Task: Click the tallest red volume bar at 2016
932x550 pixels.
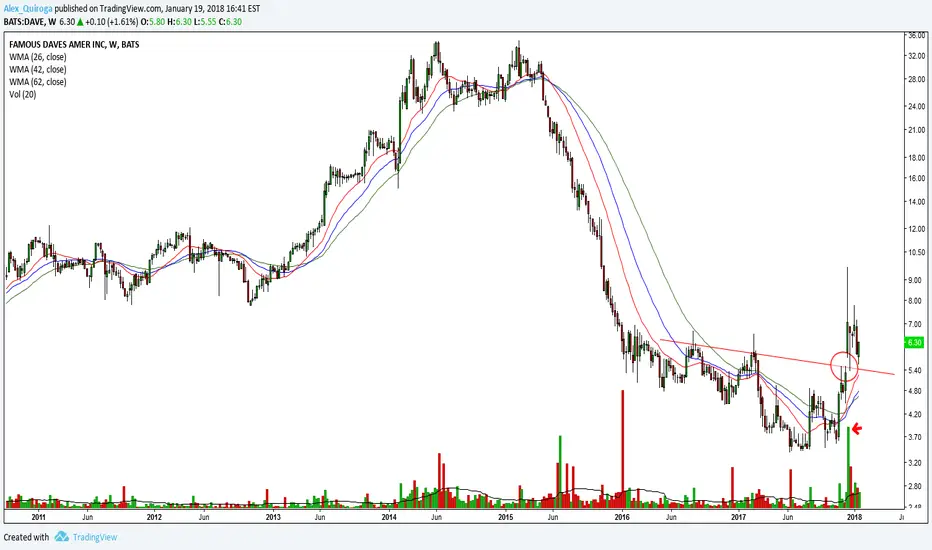Action: (623, 449)
